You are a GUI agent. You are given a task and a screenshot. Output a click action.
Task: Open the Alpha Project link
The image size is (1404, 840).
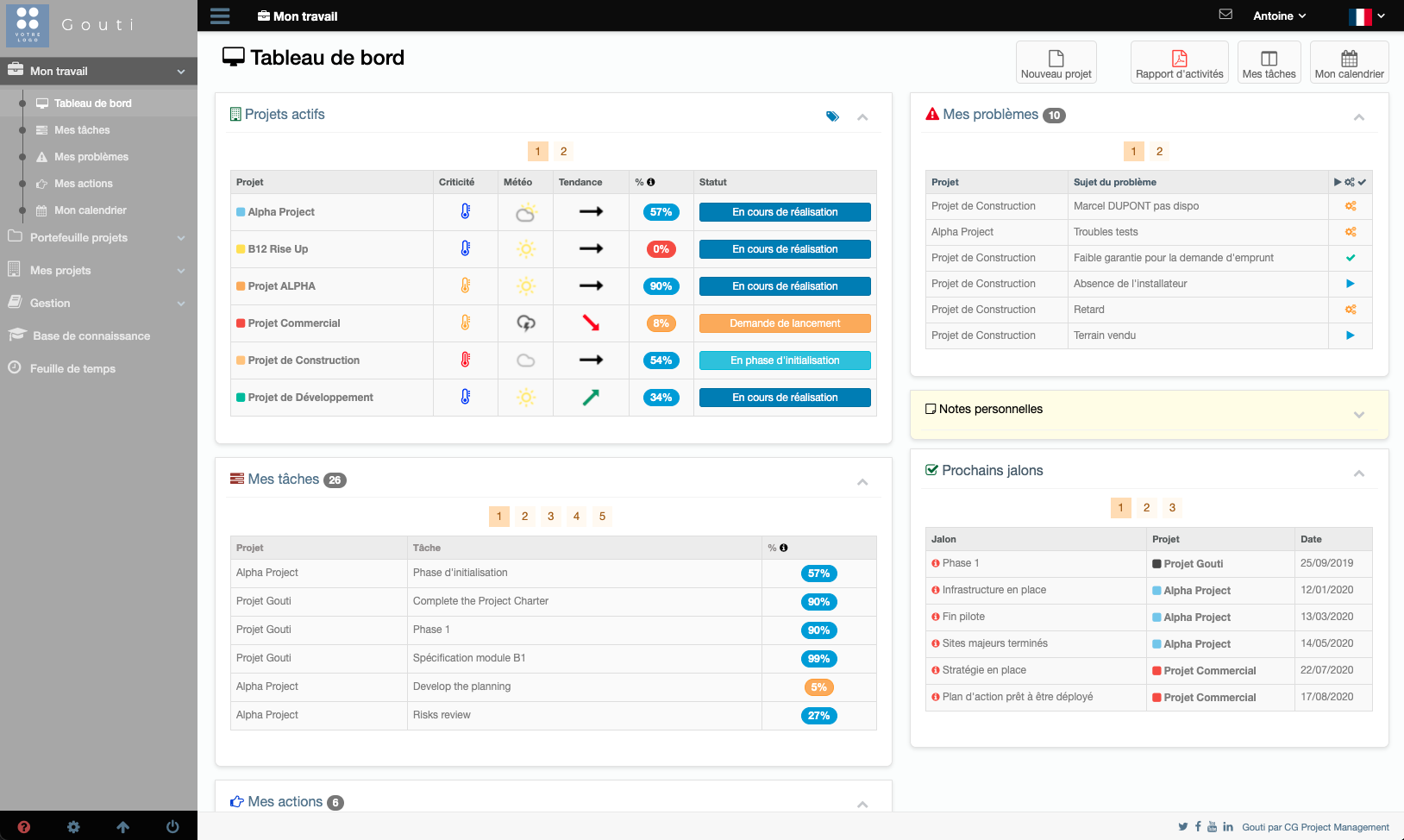pos(280,211)
